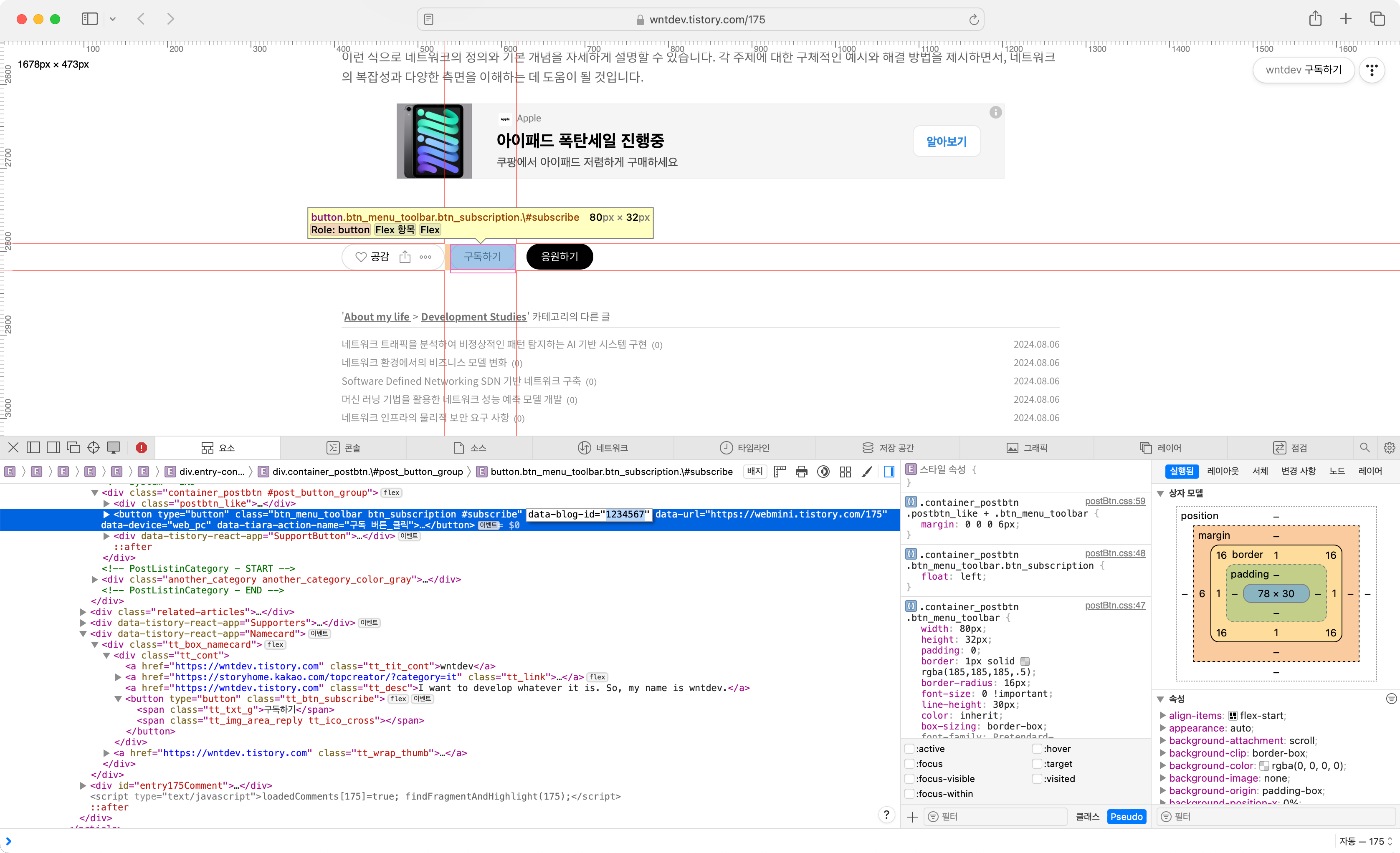The width and height of the screenshot is (1400, 853).
Task: Check the :hover pseudo-class checkbox
Action: point(1037,749)
